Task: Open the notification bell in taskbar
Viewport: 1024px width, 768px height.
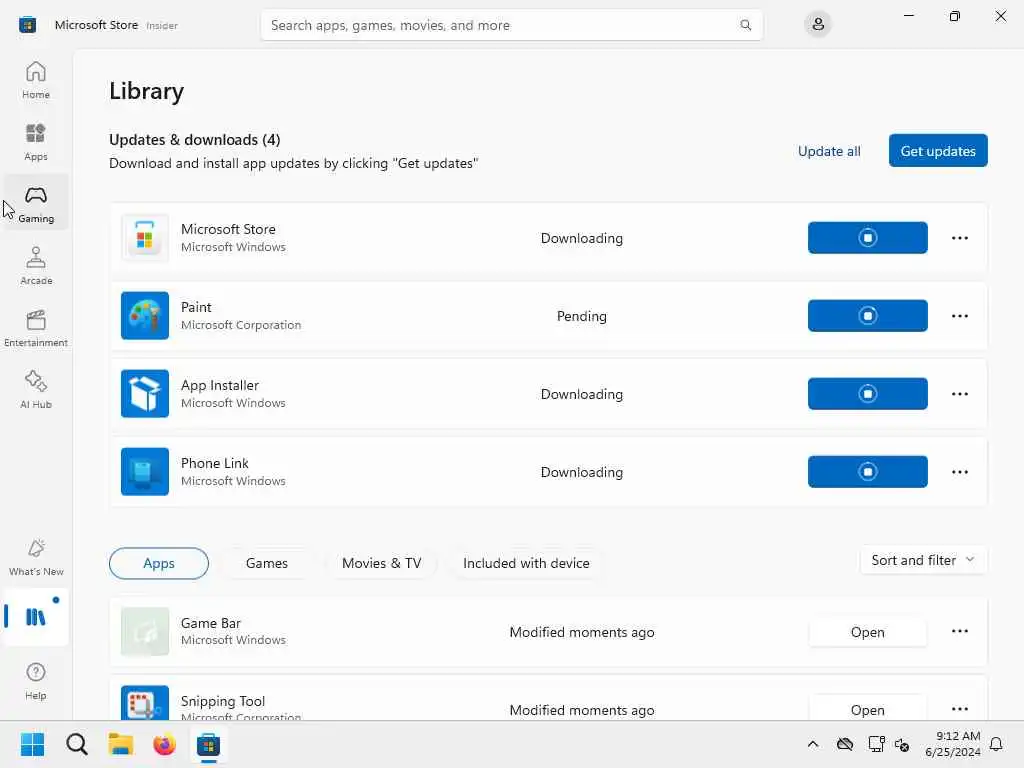Action: (996, 744)
